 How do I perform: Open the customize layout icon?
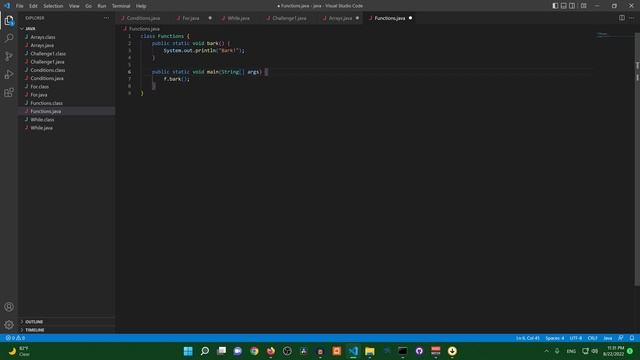(x=584, y=6)
